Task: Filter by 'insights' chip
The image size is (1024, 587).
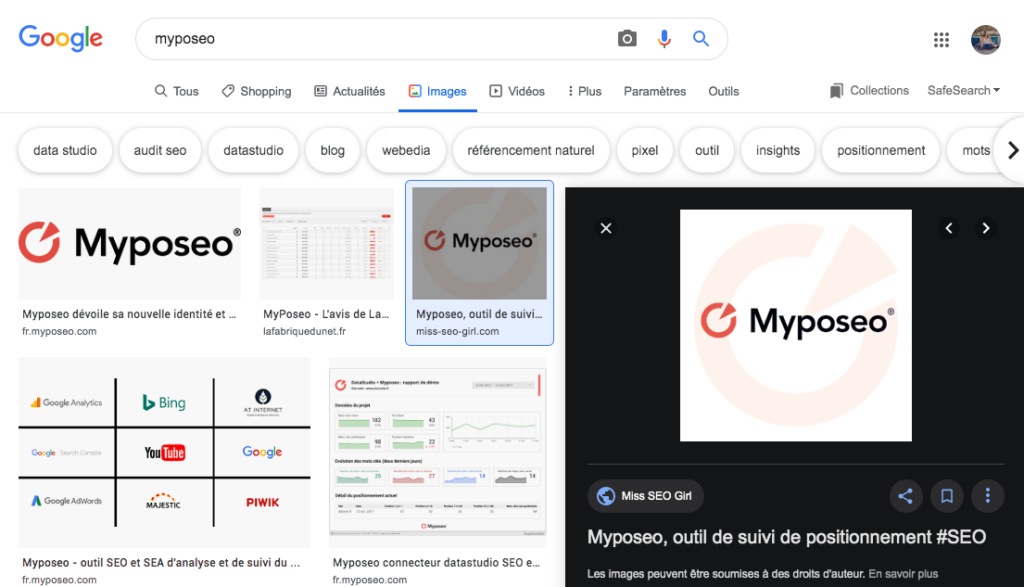Action: 778,150
